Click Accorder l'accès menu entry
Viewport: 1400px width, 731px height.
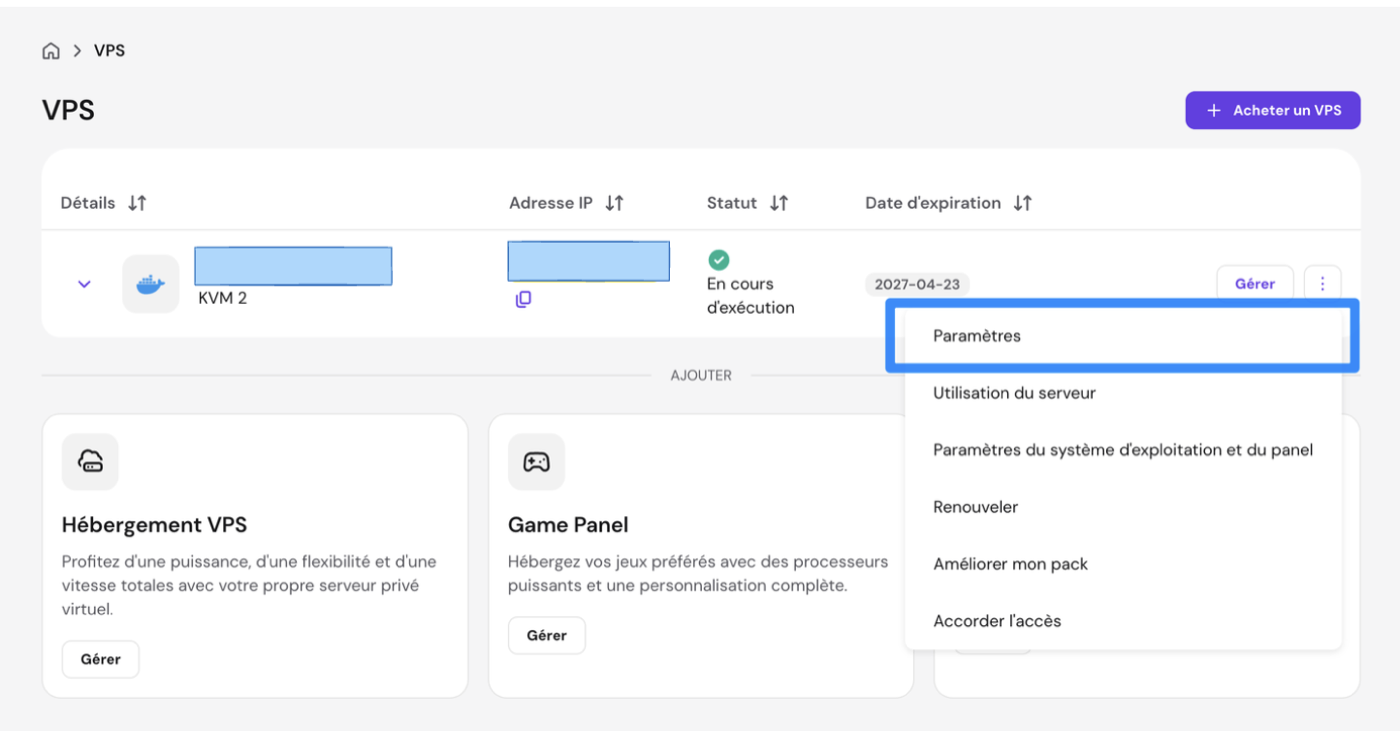tap(1123, 621)
